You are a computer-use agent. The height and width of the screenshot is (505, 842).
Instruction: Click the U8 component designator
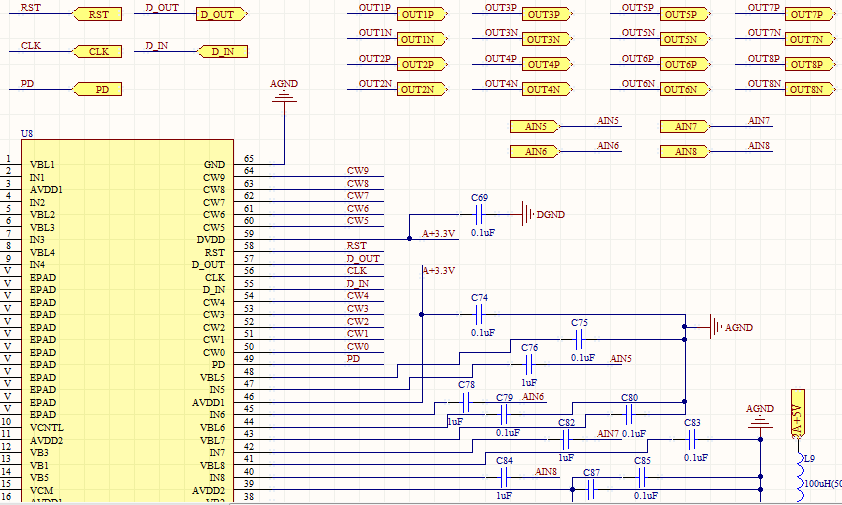pyautogui.click(x=27, y=133)
